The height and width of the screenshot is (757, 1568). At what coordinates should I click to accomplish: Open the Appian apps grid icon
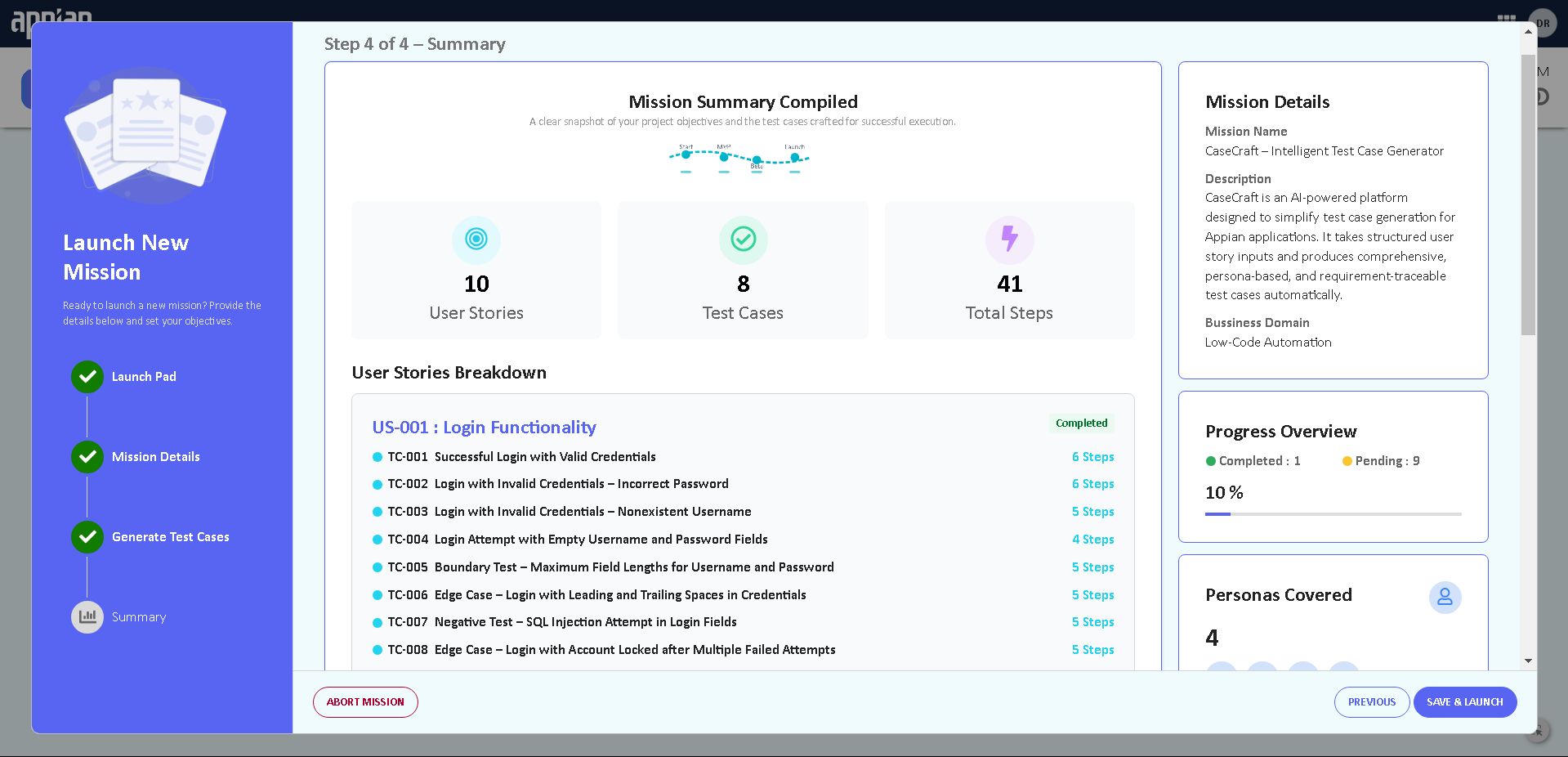[x=1506, y=20]
